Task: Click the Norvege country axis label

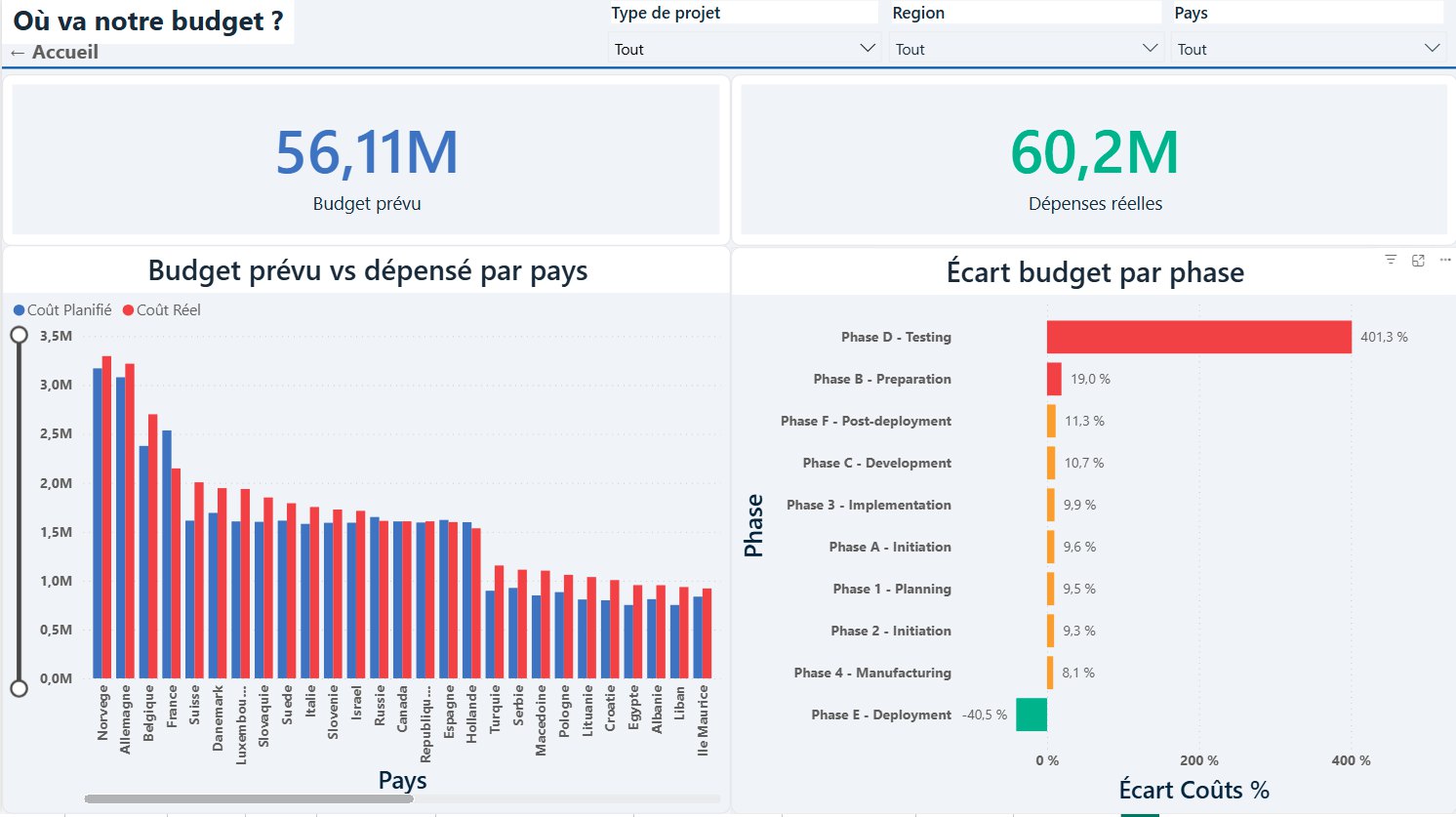Action: coord(102,713)
